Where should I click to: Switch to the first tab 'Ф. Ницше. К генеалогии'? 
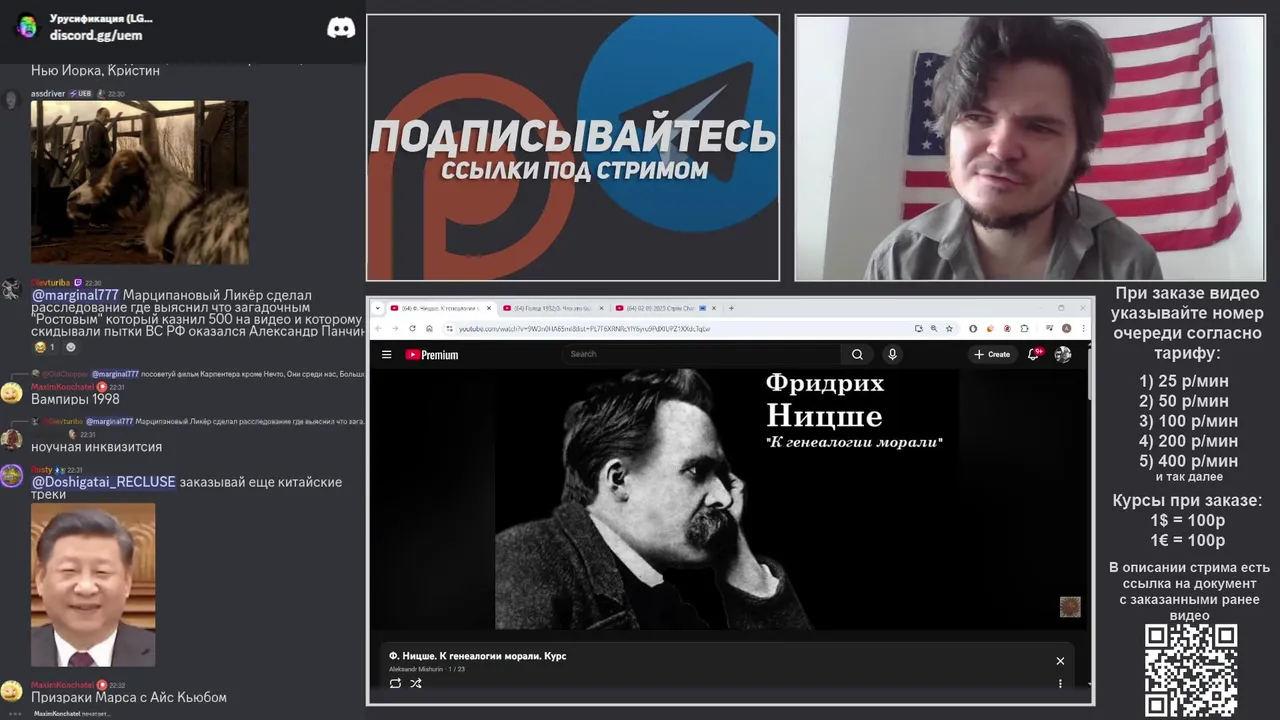coord(440,308)
